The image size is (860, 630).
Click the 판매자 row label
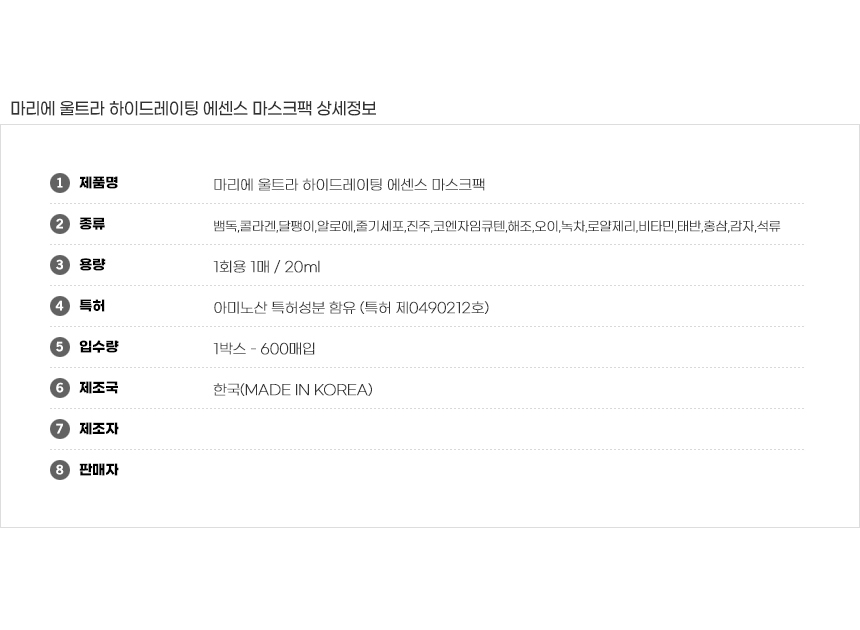coord(98,470)
